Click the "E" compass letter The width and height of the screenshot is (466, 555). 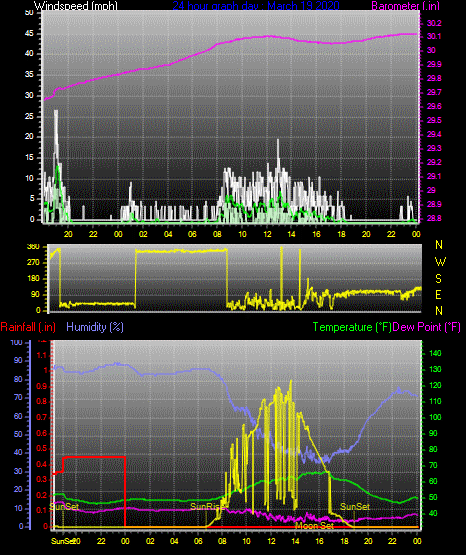[x=438, y=294]
